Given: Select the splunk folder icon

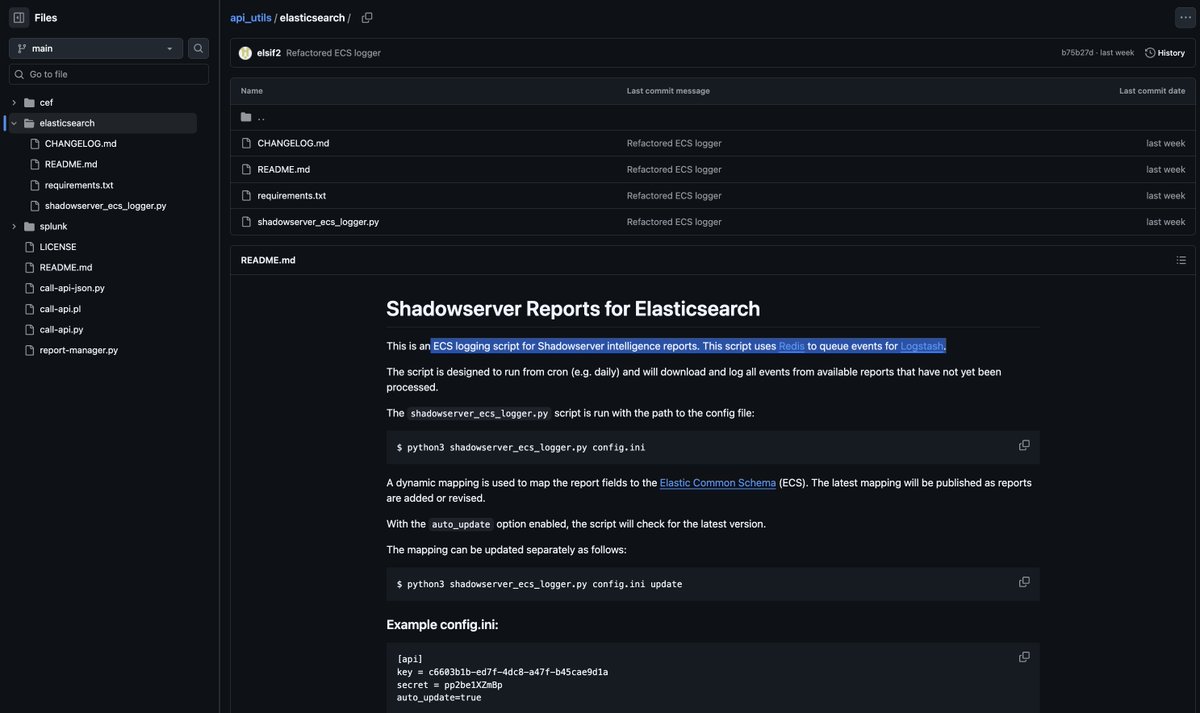Looking at the screenshot, I should pos(27,225).
